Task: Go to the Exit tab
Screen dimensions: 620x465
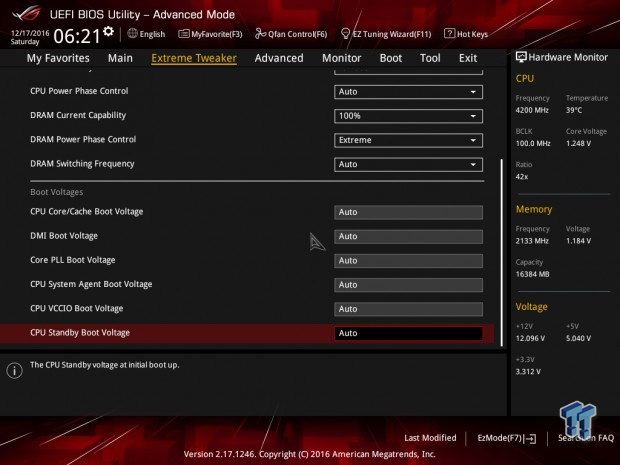Action: click(x=468, y=58)
